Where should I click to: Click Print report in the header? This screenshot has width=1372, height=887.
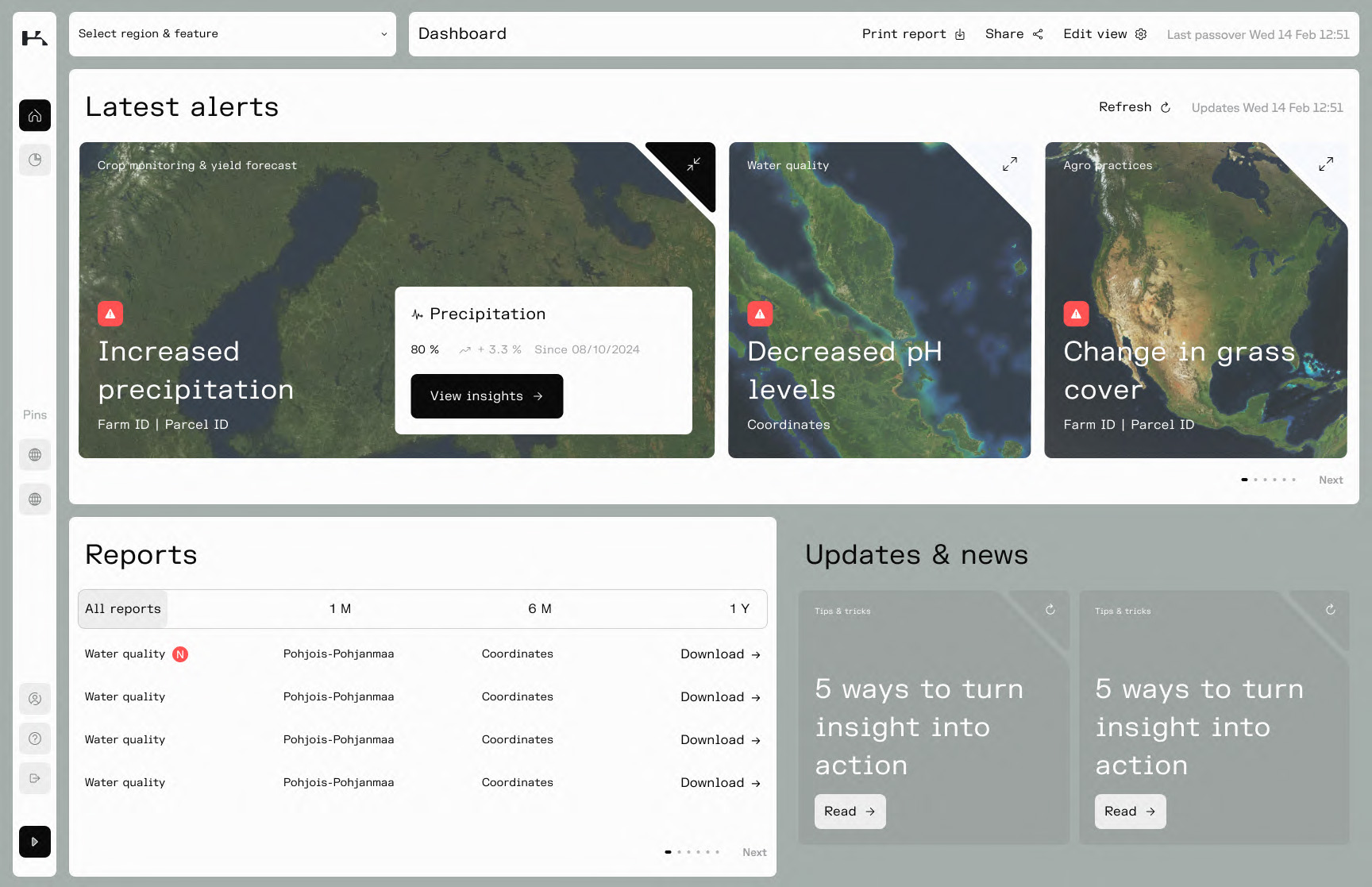point(913,34)
